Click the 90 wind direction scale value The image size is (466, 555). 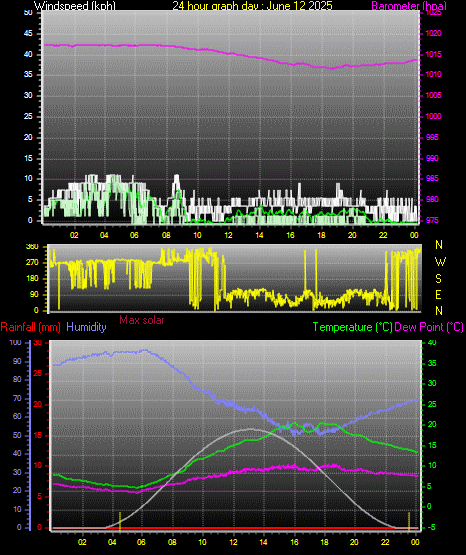(x=34, y=295)
